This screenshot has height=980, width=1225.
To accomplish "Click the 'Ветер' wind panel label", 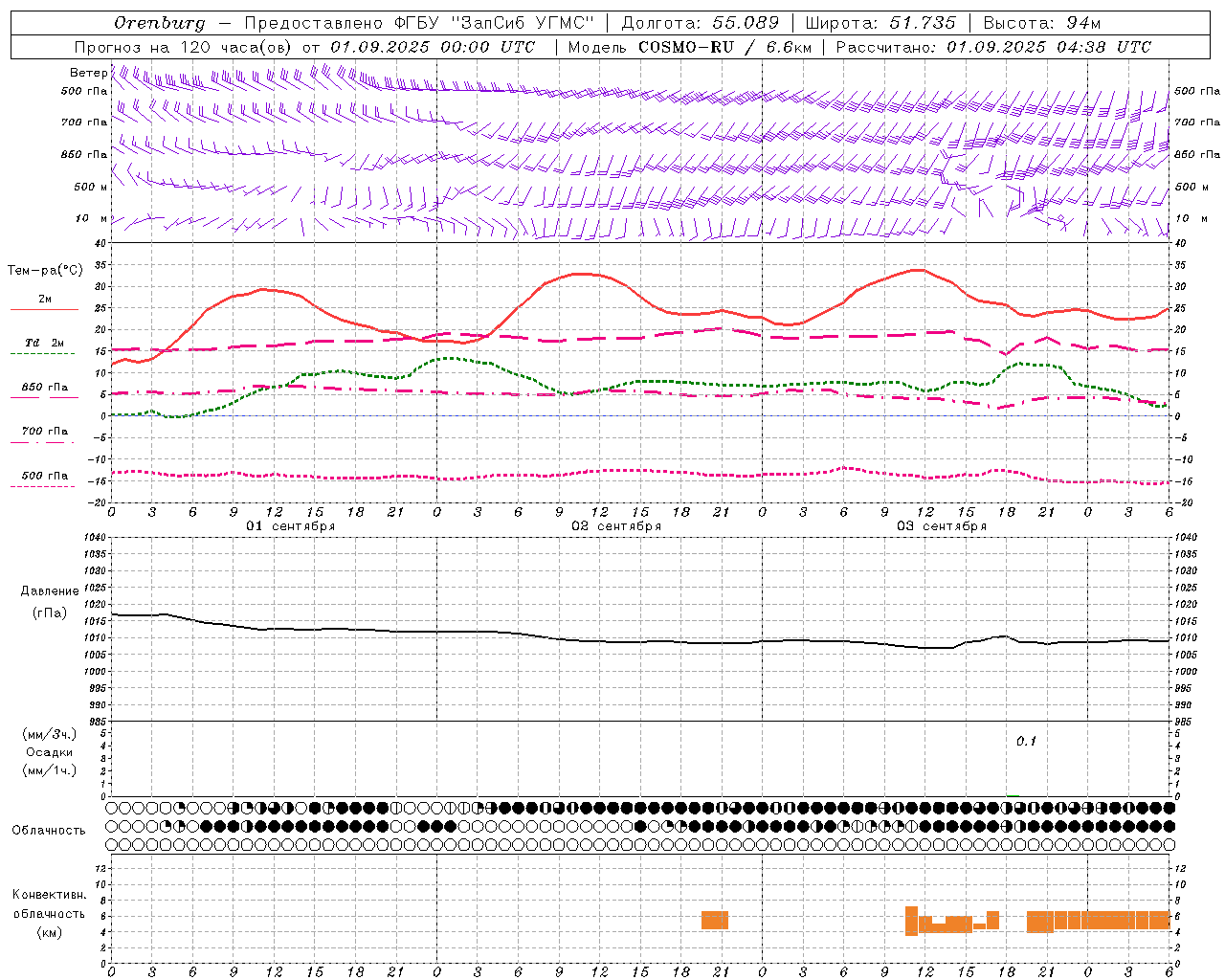I will pyautogui.click(x=88, y=73).
